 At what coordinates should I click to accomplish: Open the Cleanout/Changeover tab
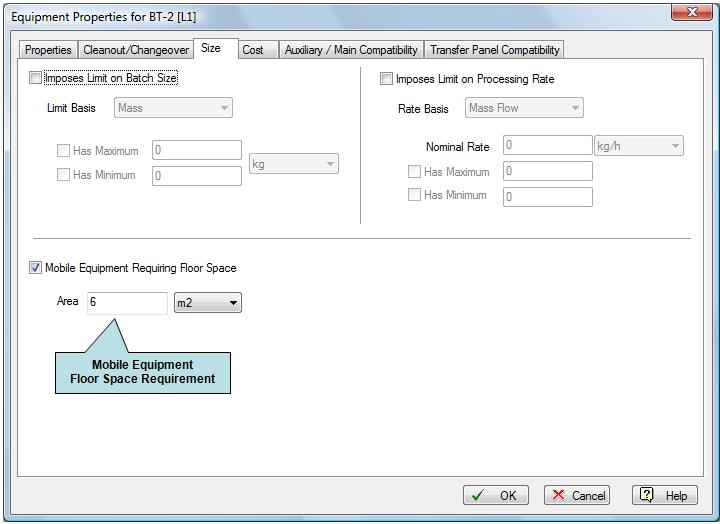tap(136, 50)
